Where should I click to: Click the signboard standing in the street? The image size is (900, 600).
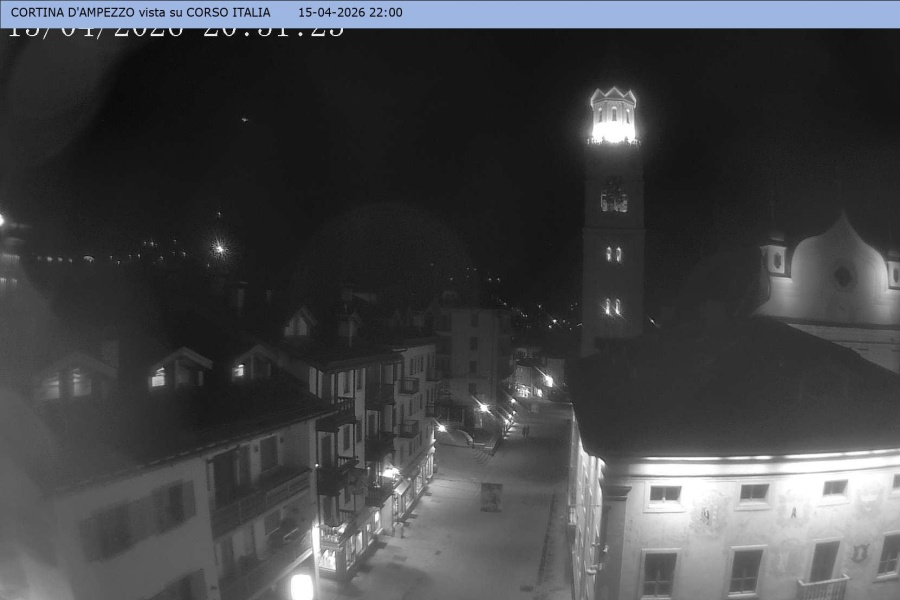coord(491,497)
